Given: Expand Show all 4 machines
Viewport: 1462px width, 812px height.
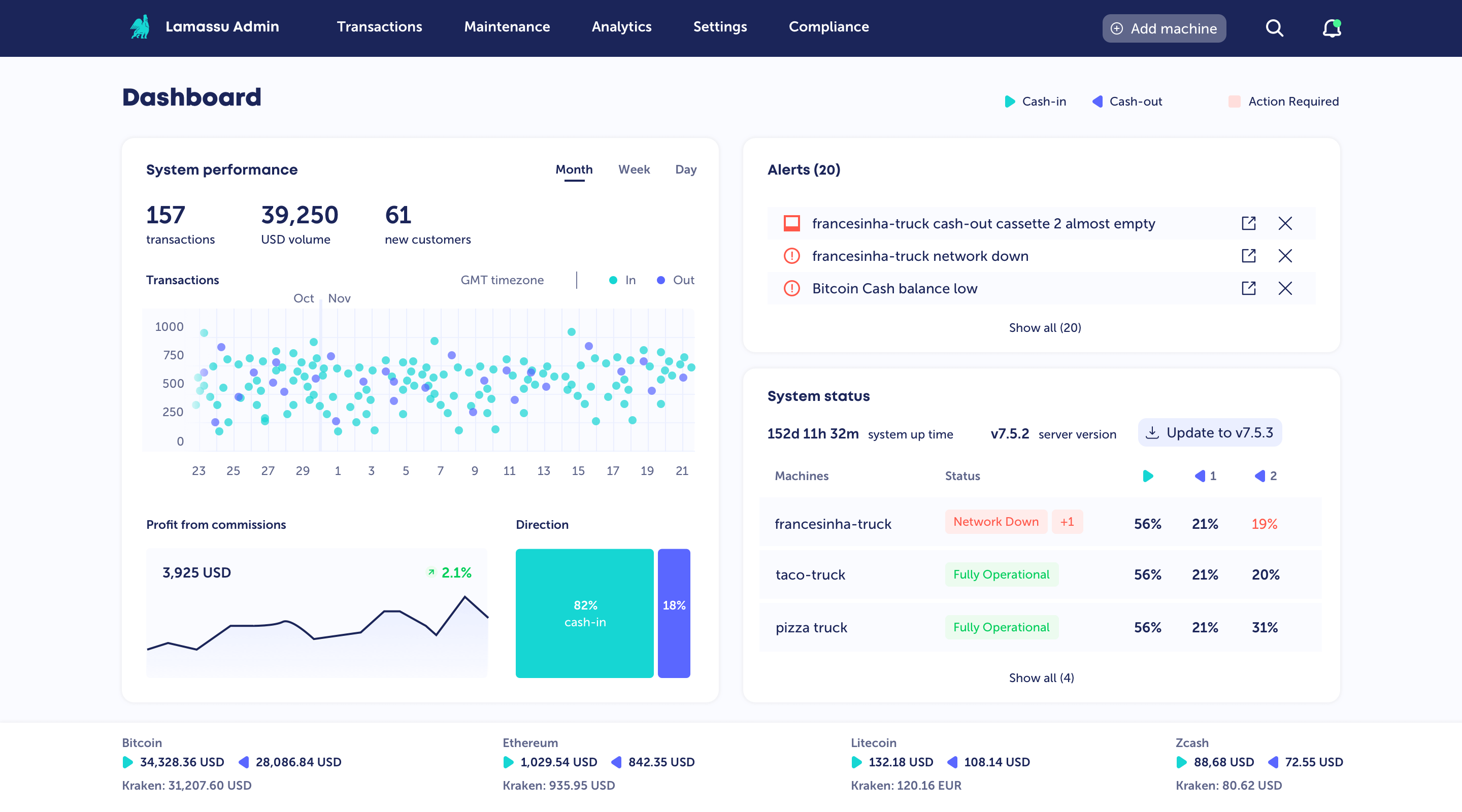Looking at the screenshot, I should pos(1041,677).
